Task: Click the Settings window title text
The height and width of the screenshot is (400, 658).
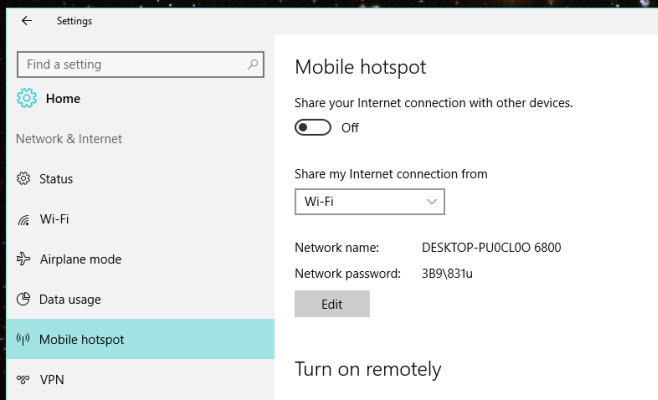Action: click(74, 21)
